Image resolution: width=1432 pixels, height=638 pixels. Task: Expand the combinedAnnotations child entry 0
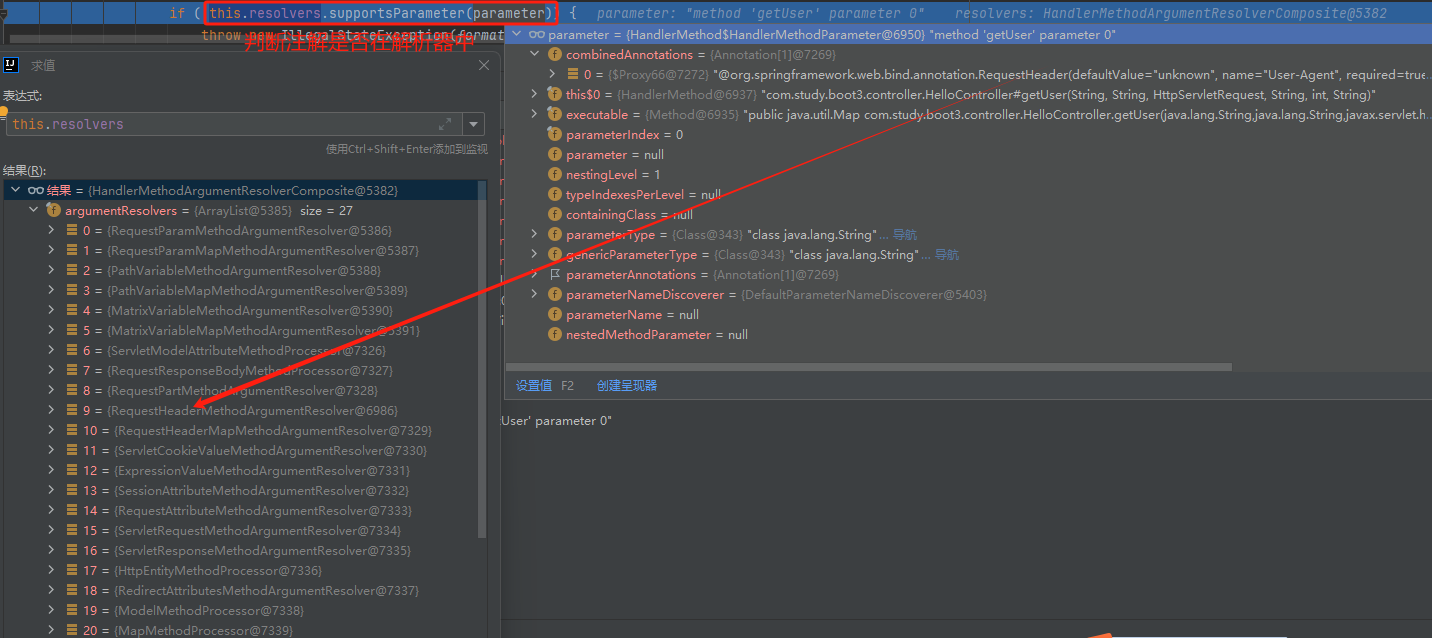[x=553, y=74]
